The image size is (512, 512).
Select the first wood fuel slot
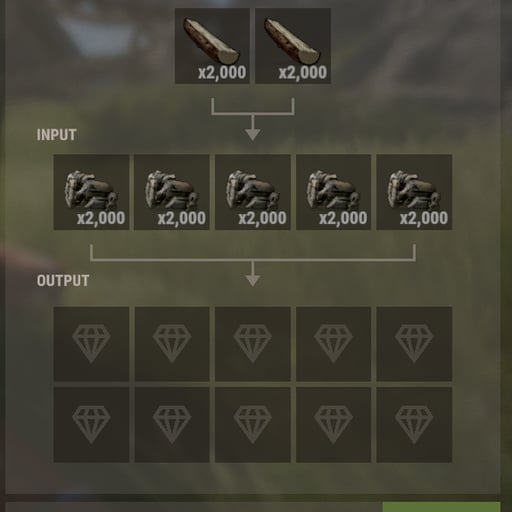(212, 46)
